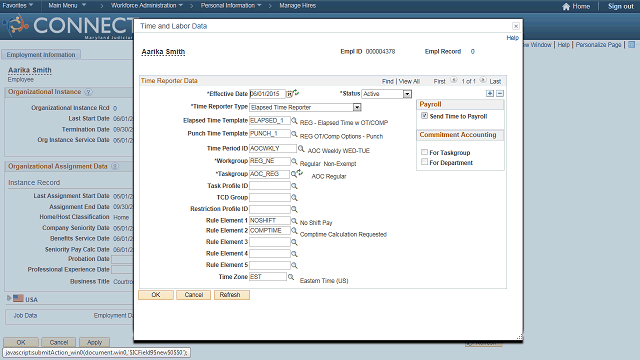Enable Commitment Accounting For Department
The height and width of the screenshot is (360, 640).
point(424,162)
